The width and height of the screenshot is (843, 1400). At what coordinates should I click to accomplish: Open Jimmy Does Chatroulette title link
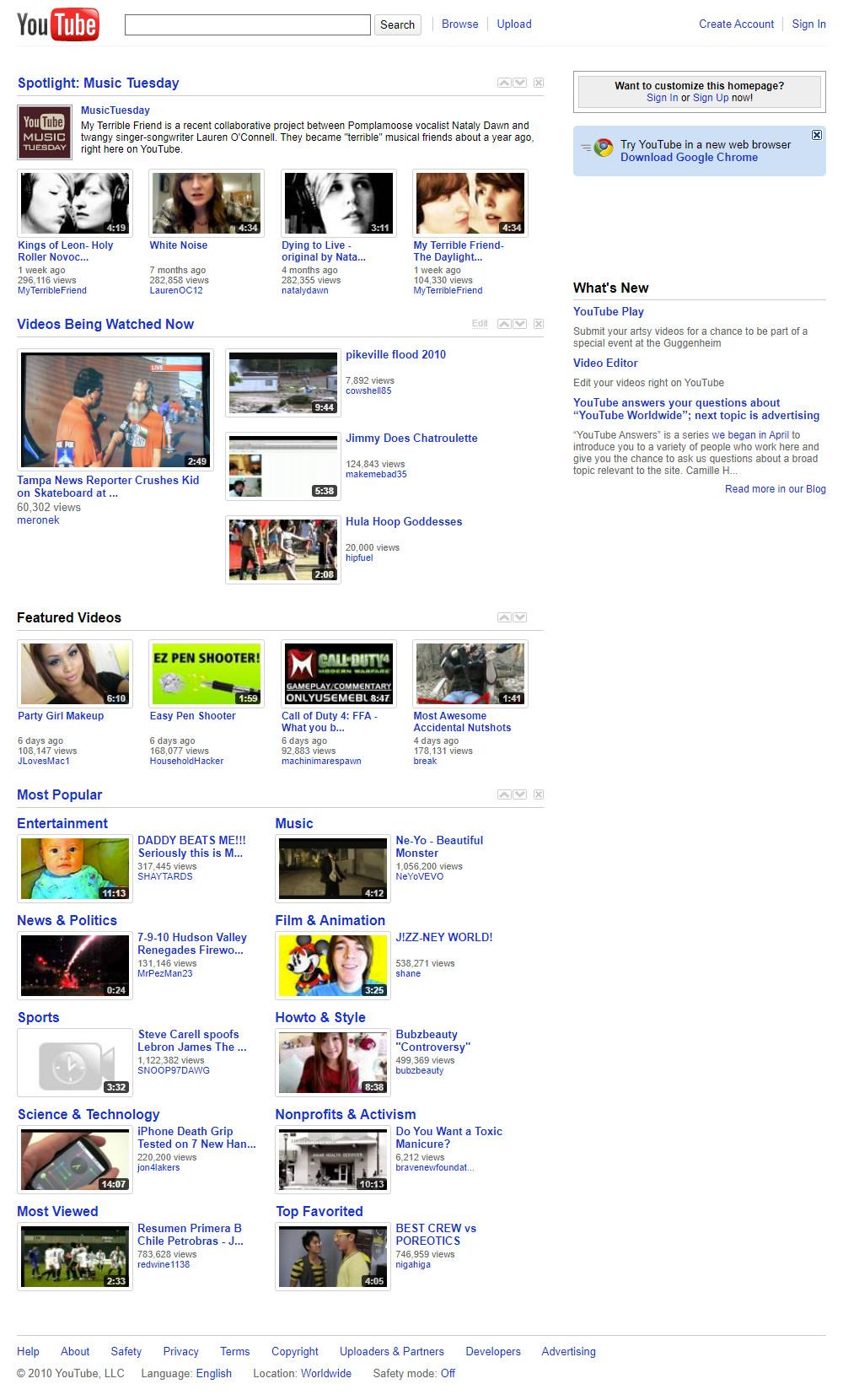(x=411, y=439)
